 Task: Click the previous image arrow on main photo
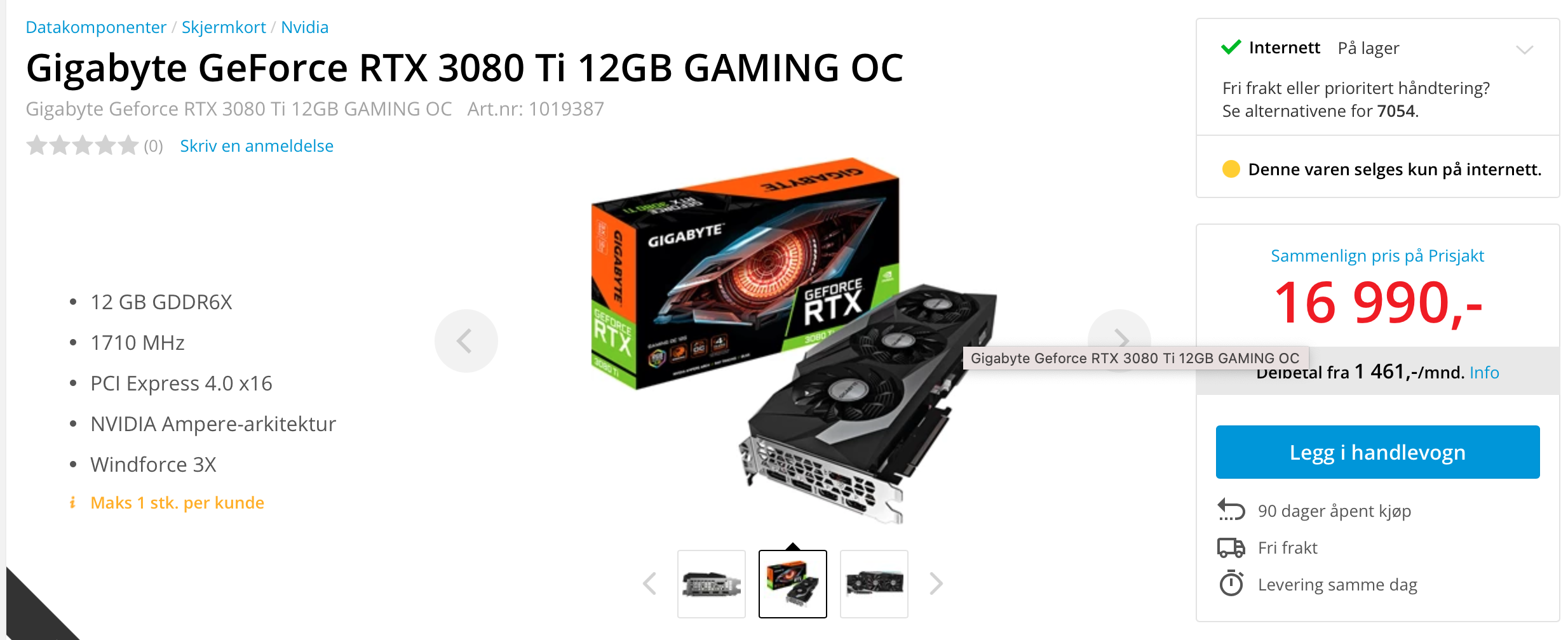(x=466, y=341)
